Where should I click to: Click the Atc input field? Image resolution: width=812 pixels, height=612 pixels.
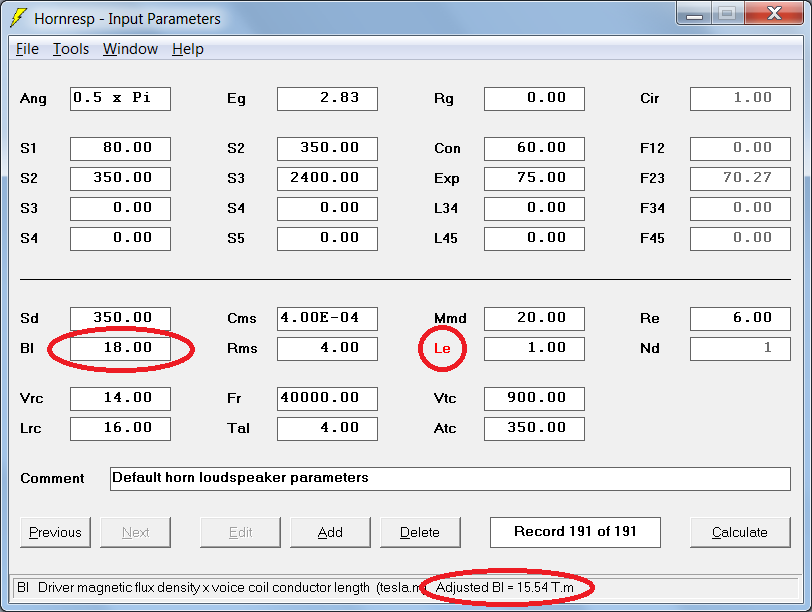[534, 429]
